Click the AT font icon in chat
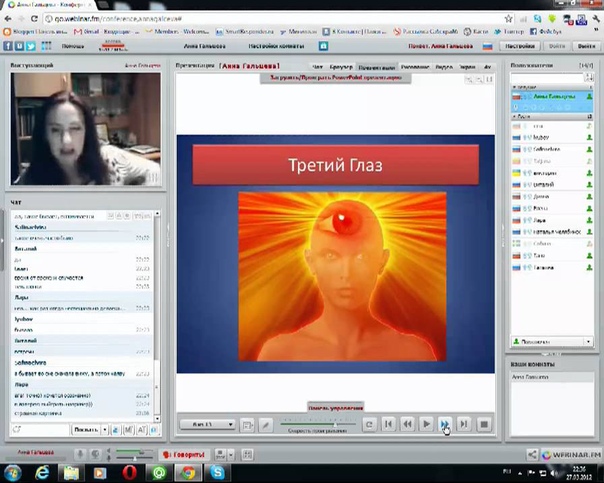604x483 pixels. tap(142, 429)
